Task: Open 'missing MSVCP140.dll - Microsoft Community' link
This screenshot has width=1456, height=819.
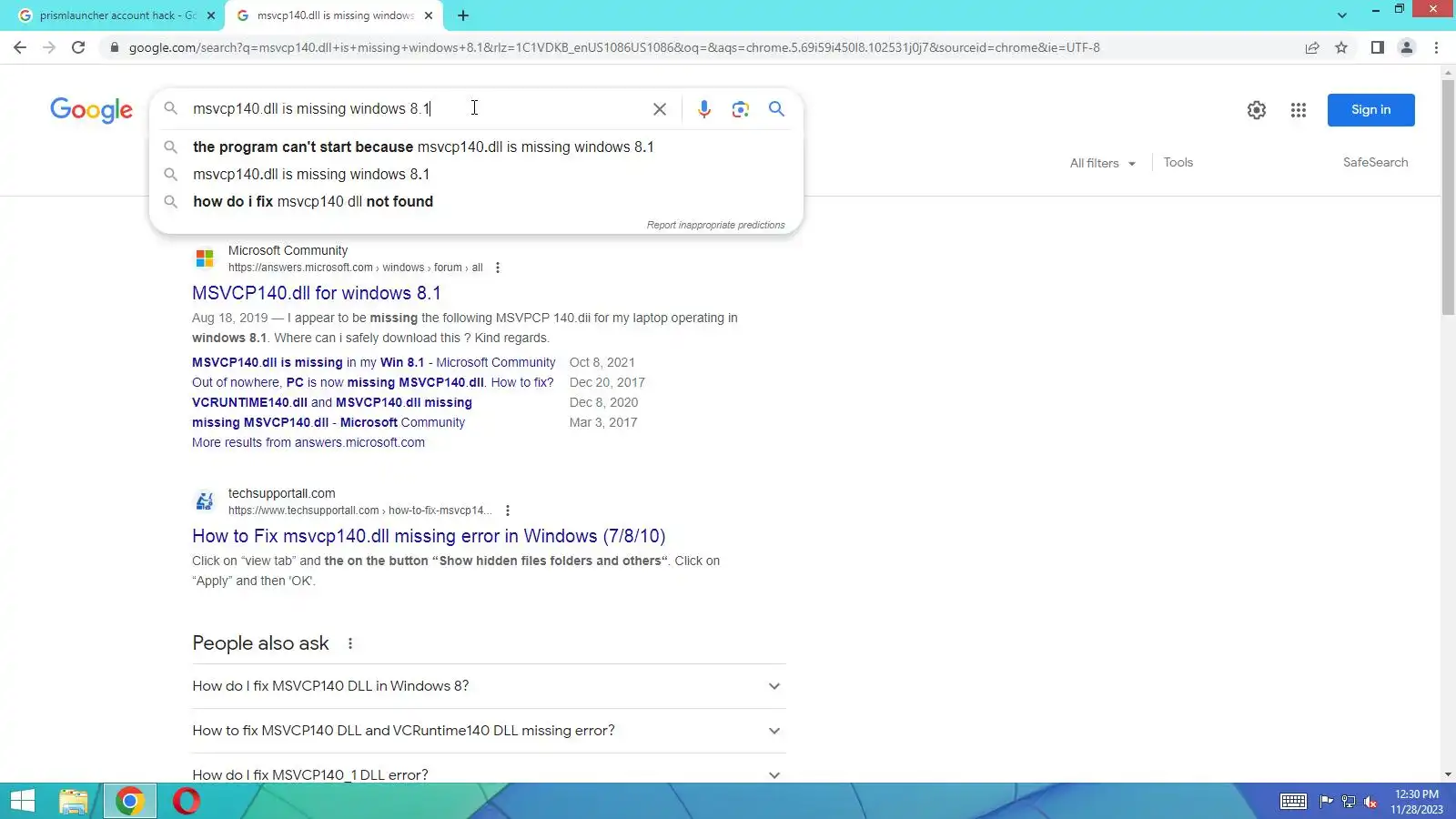Action: [x=329, y=422]
